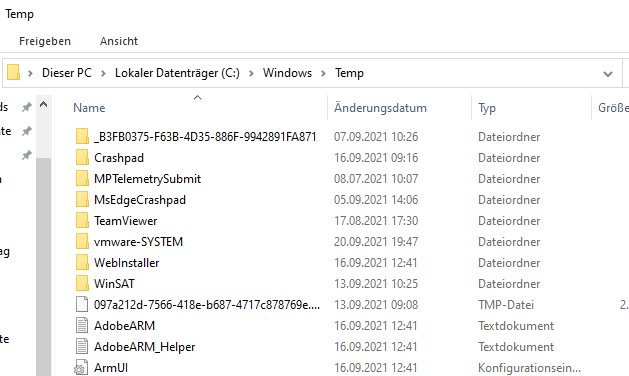Select the TeamViewer folder name
The width and height of the screenshot is (629, 376).
coord(126,221)
